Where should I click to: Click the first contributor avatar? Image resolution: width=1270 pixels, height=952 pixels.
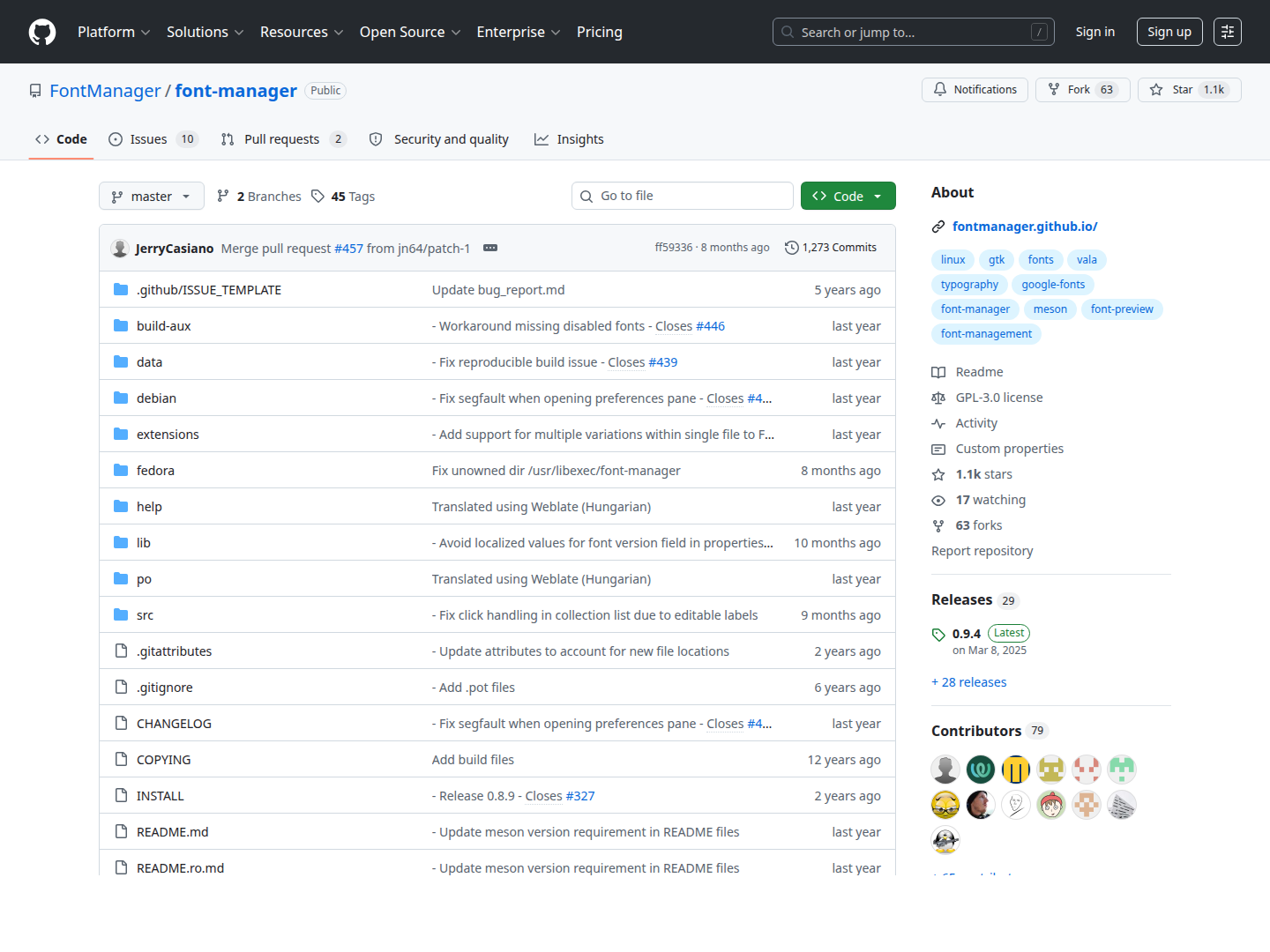pyautogui.click(x=945, y=770)
